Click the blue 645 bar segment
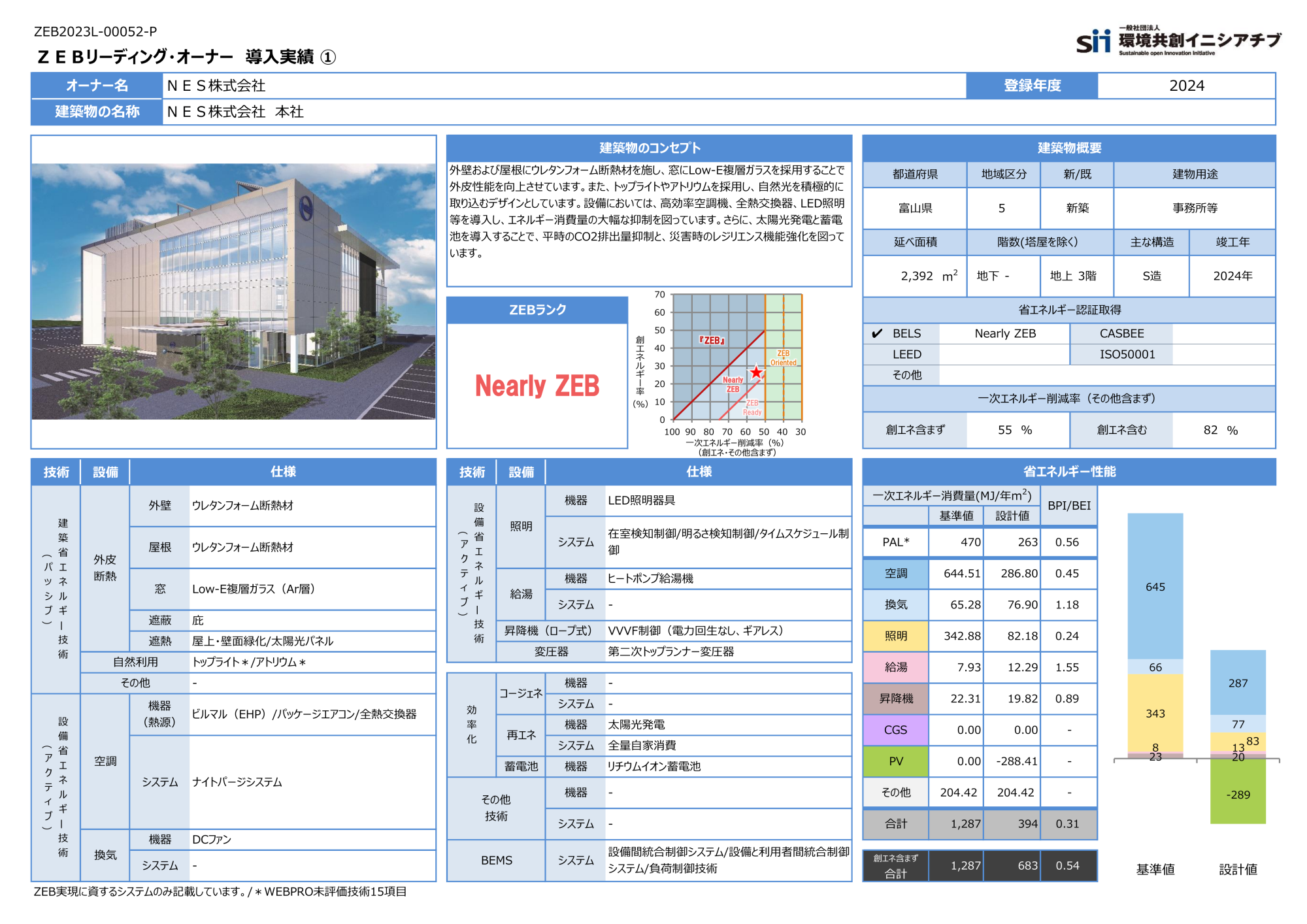 pyautogui.click(x=1155, y=586)
